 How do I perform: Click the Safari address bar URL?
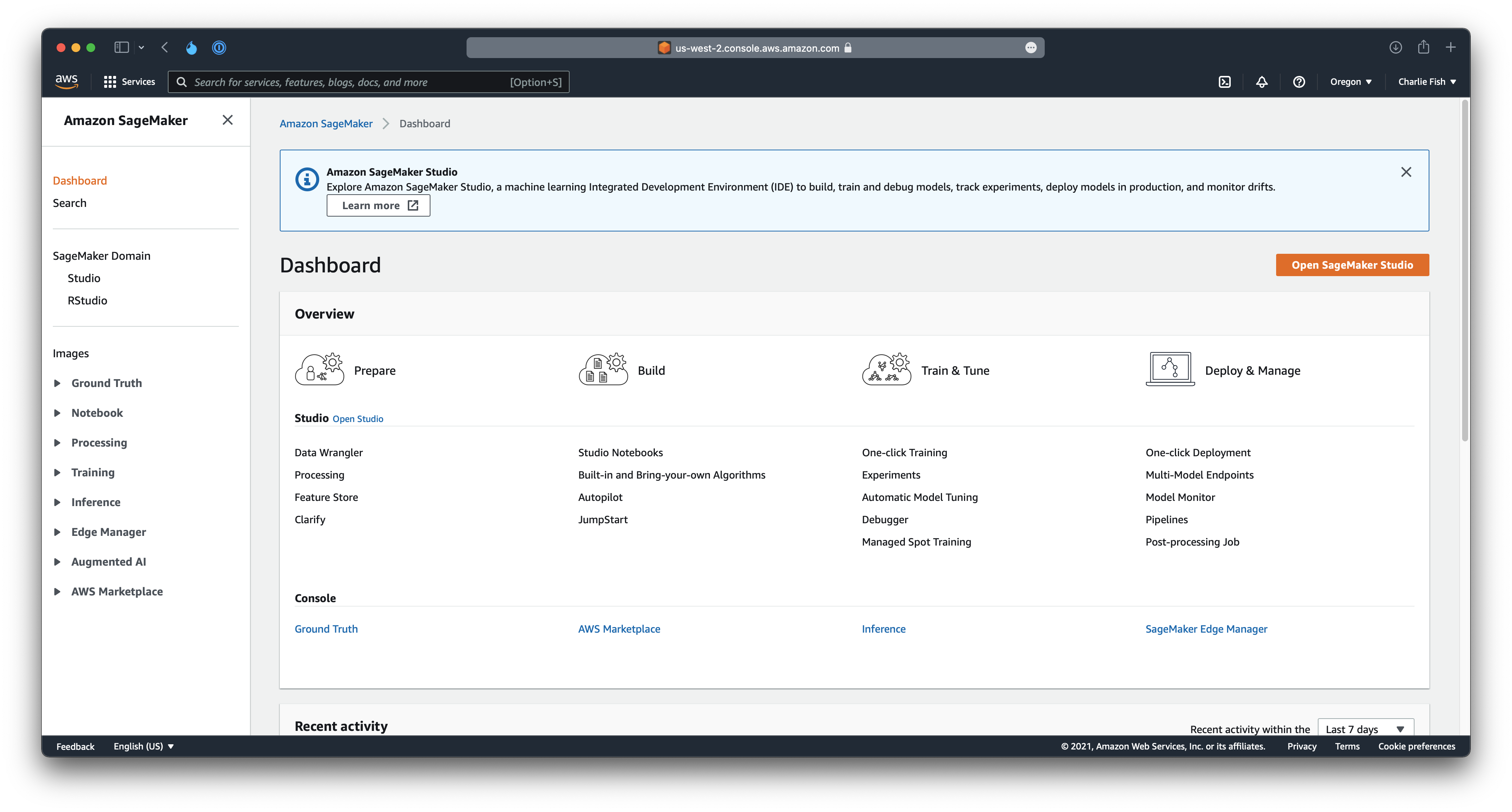[757, 48]
